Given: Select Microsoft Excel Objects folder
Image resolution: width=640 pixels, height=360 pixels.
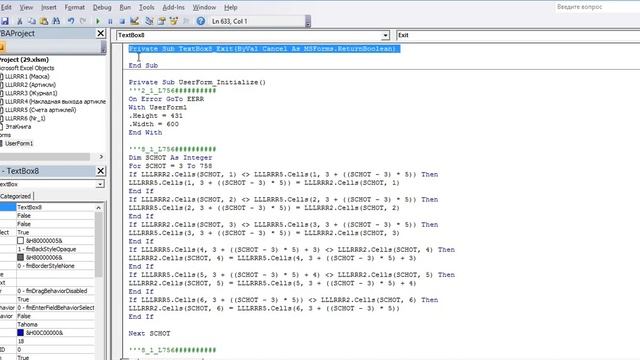Looking at the screenshot, I should tap(27, 68).
